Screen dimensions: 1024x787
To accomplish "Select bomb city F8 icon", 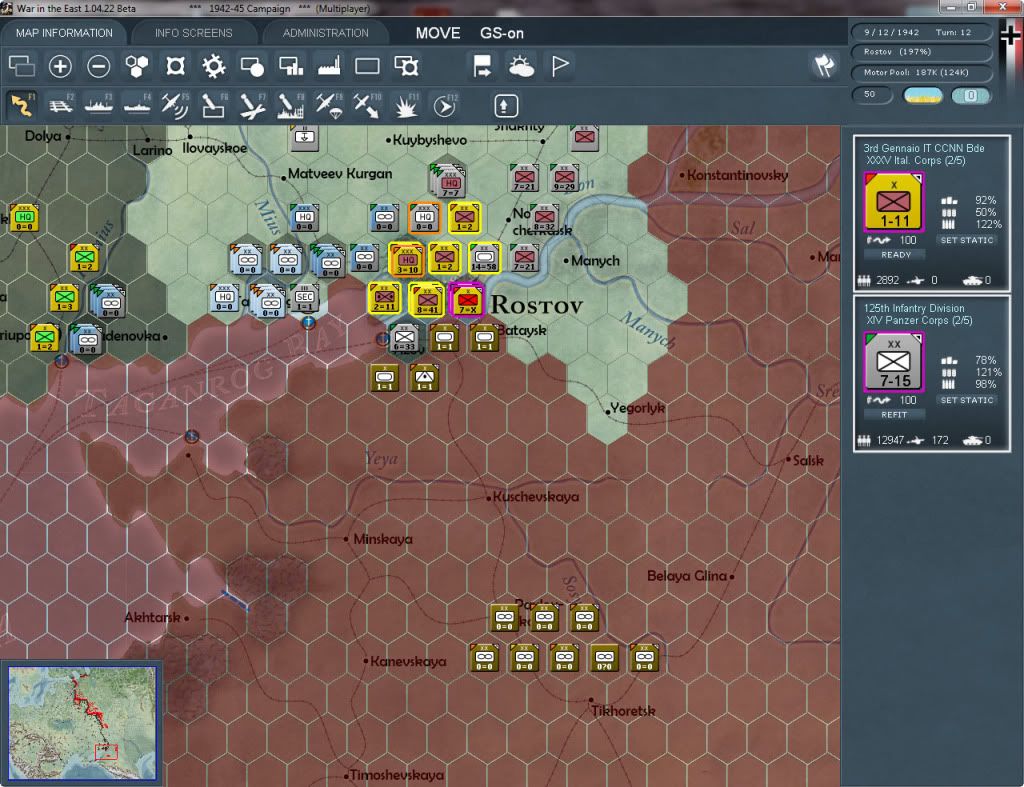I will tap(291, 105).
